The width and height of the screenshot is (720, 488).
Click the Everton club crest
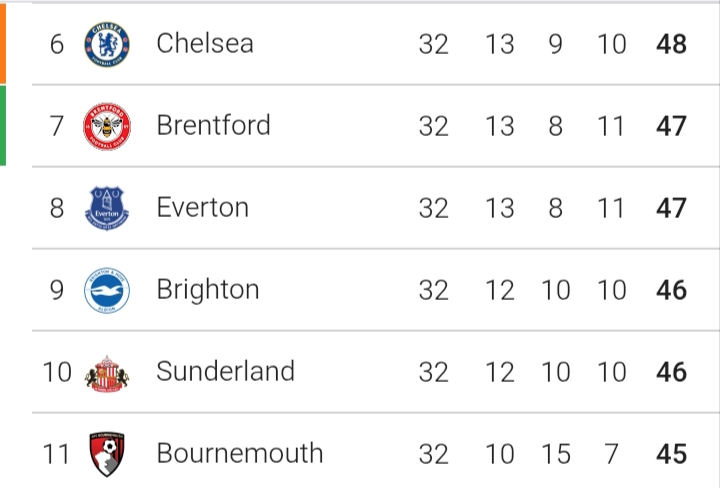[x=107, y=208]
